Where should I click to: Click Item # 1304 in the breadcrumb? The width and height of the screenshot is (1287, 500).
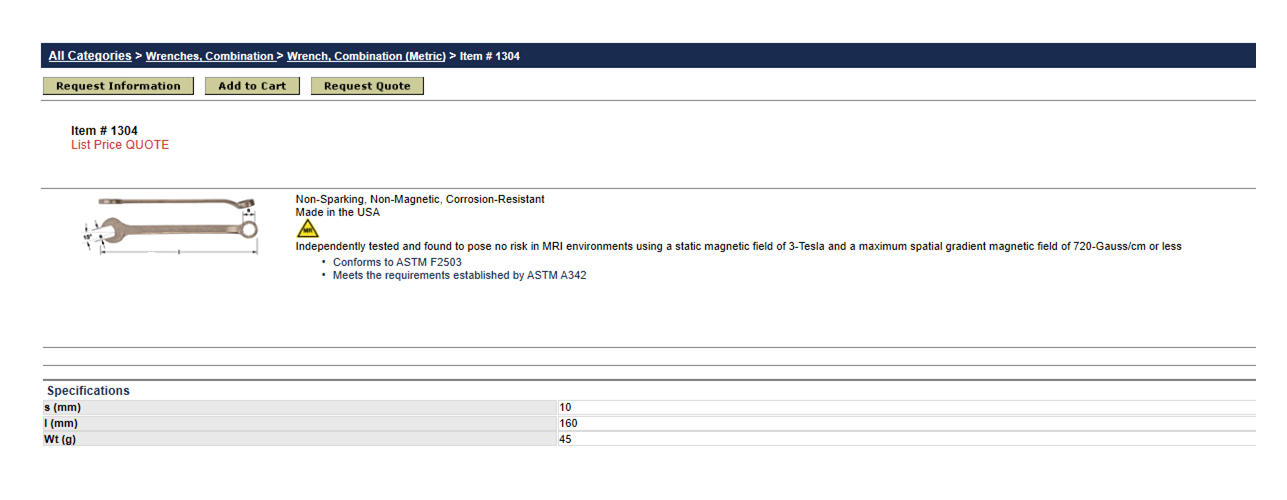tap(490, 56)
